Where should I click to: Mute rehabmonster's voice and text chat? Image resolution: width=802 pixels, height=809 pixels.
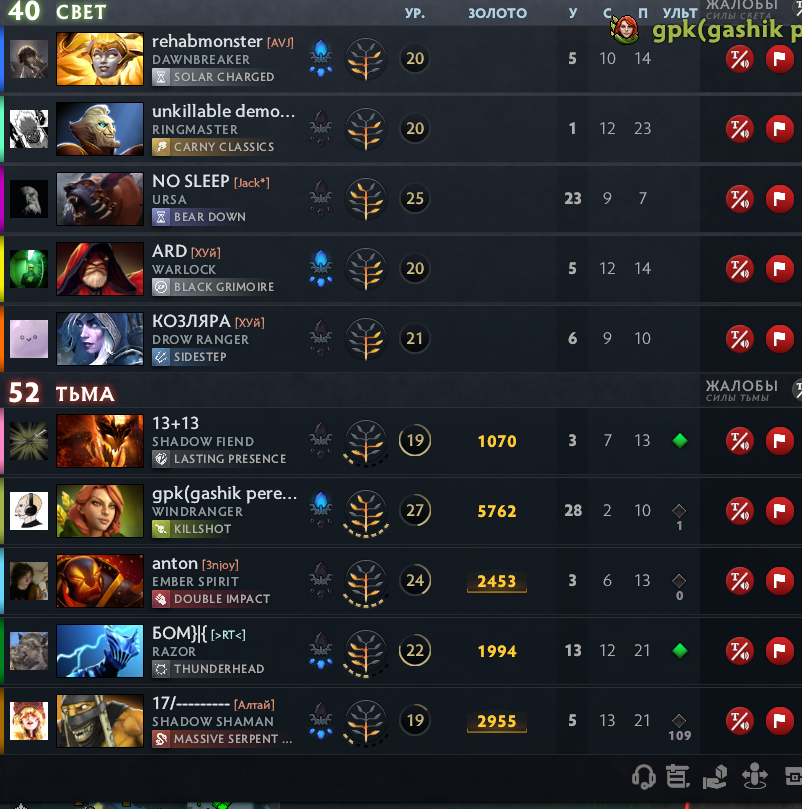tap(740, 59)
